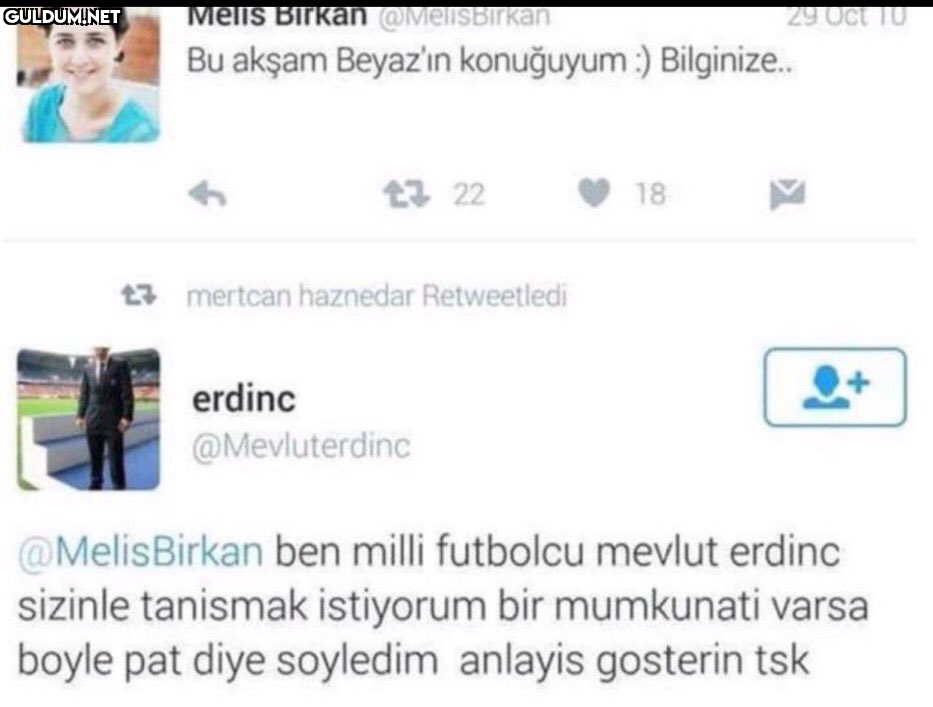The image size is (933, 707).
Task: Open the erdinc display name
Action: point(244,399)
